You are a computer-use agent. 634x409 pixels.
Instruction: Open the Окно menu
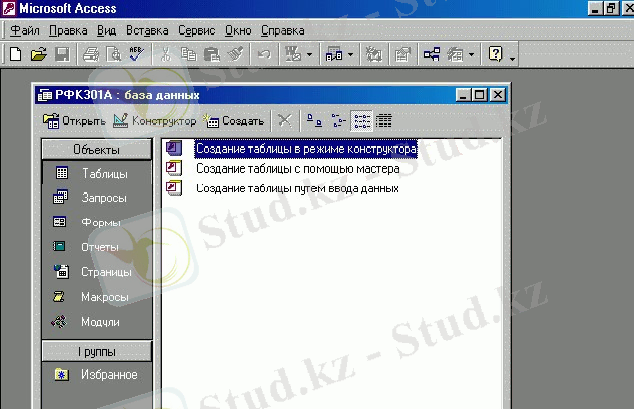point(238,30)
